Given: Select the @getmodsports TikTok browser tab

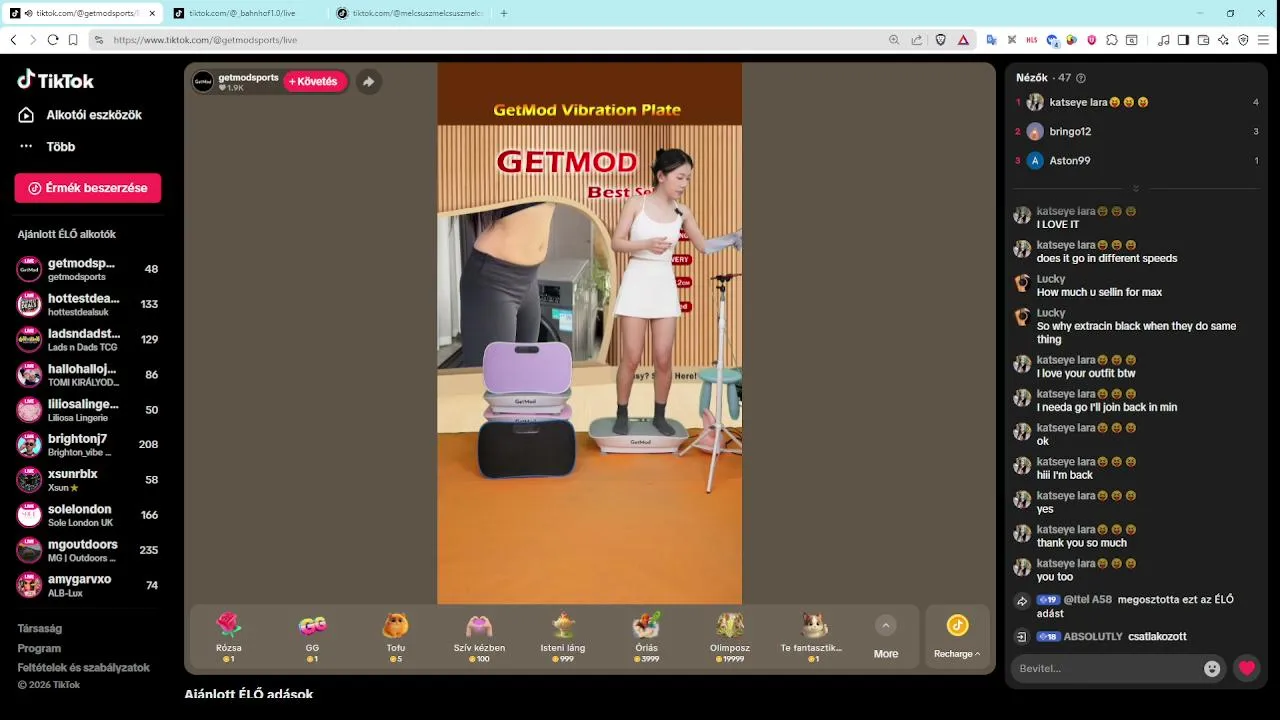Looking at the screenshot, I should click(82, 13).
